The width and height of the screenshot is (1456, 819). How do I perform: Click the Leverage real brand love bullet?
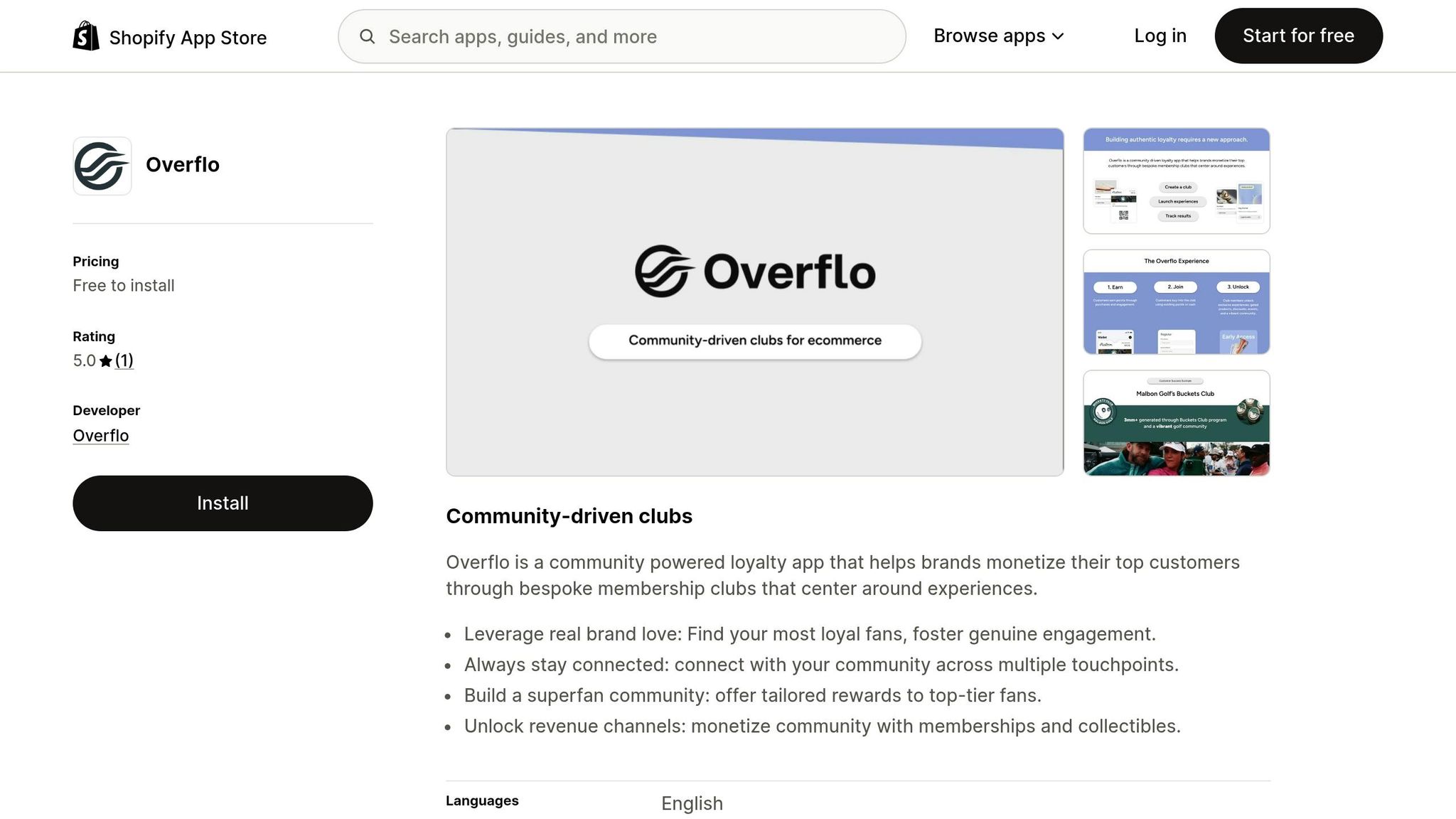pos(810,634)
